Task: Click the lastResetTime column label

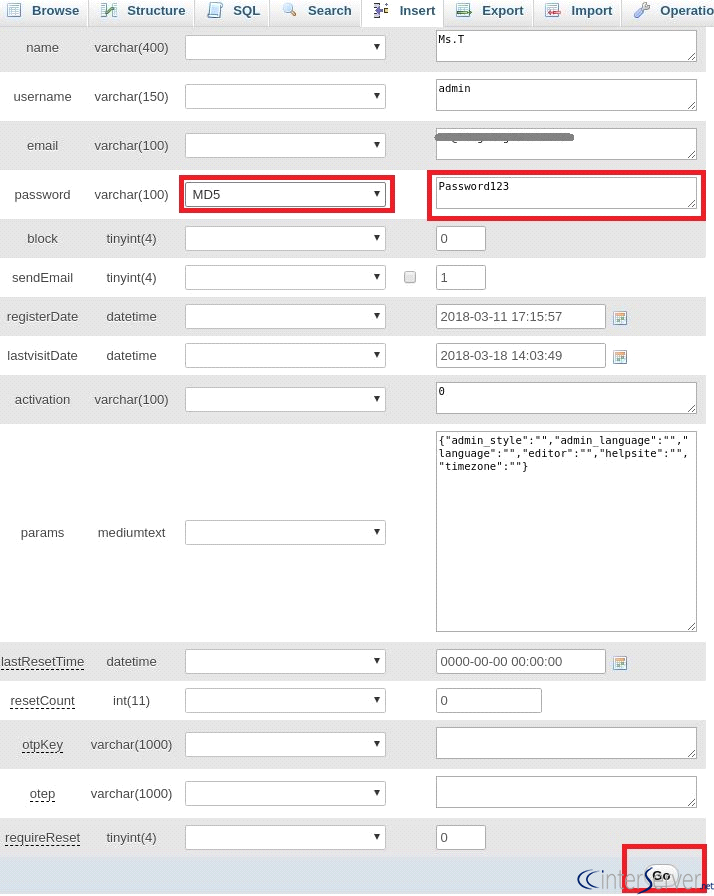Action: pyautogui.click(x=42, y=662)
